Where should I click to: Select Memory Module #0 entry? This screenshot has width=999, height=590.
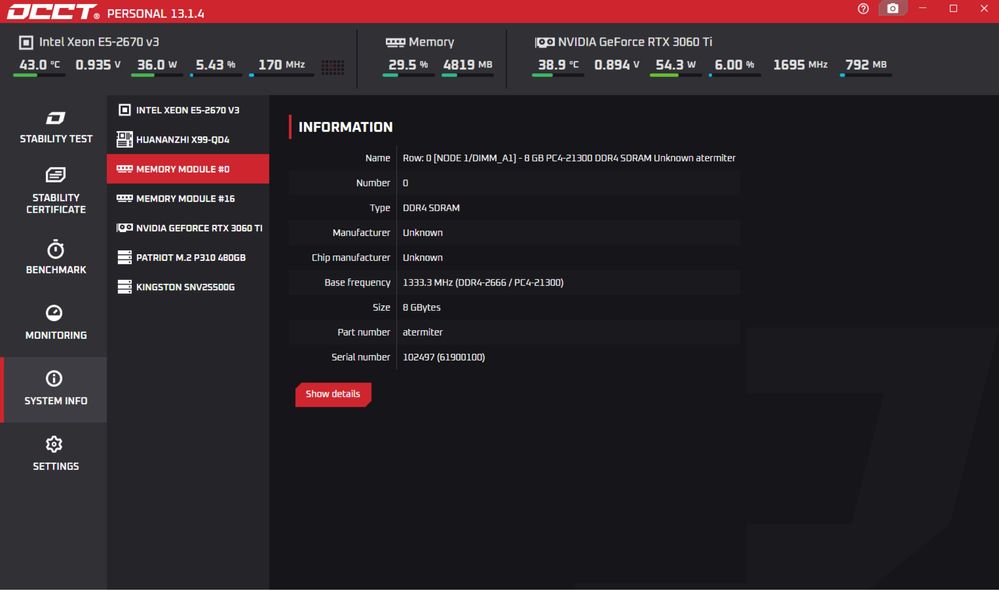(188, 169)
